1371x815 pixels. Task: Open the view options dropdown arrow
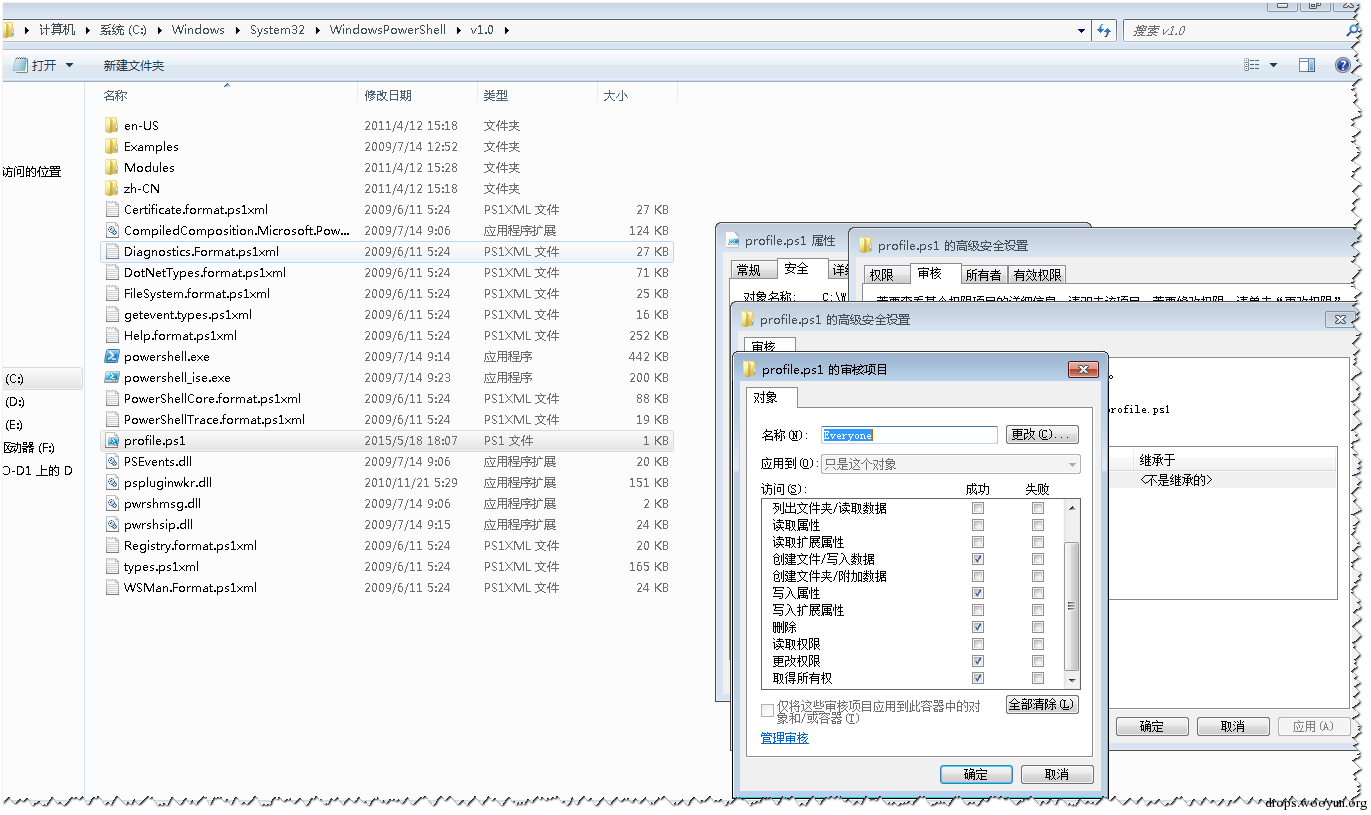click(1273, 65)
